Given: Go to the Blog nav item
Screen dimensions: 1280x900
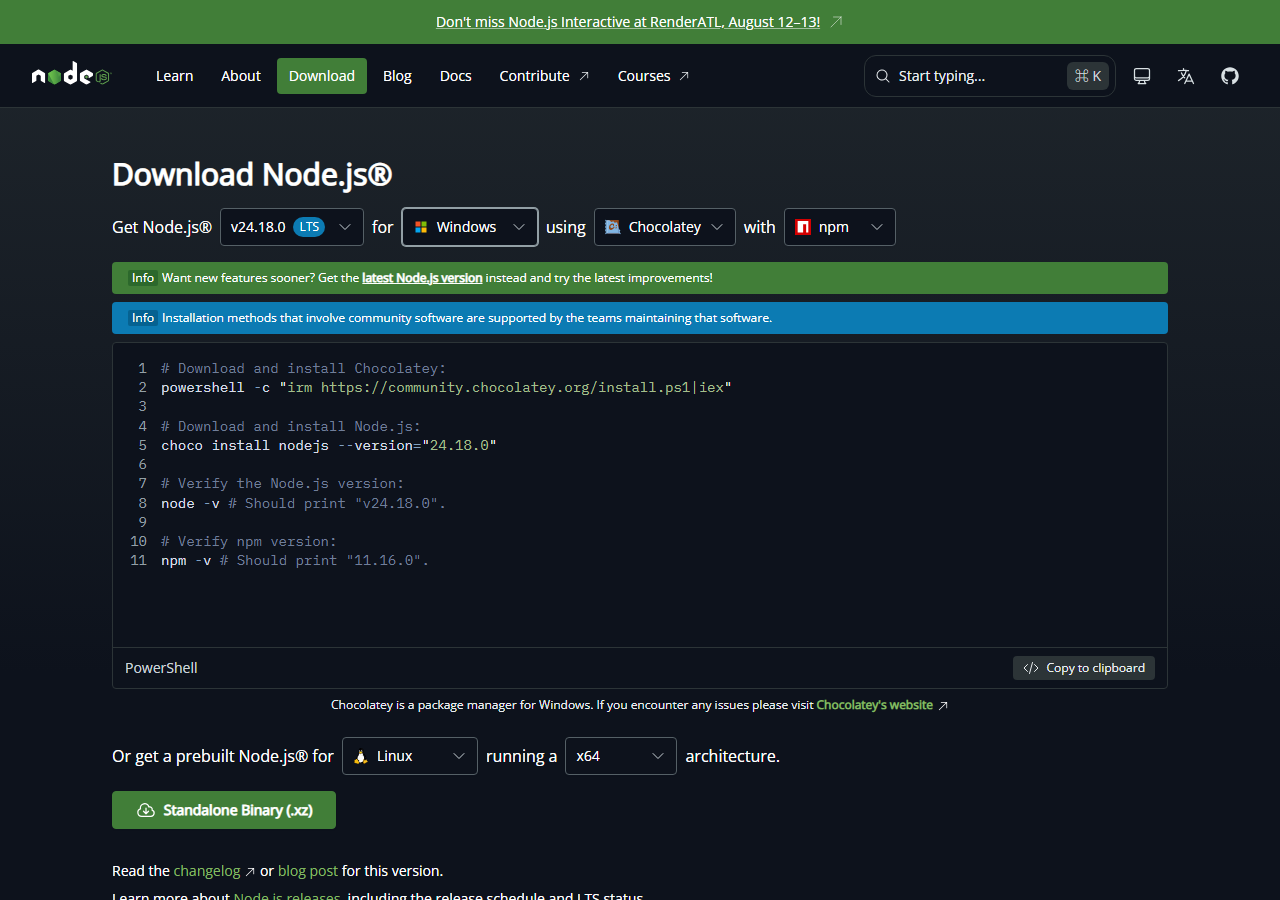Looking at the screenshot, I should click(397, 76).
